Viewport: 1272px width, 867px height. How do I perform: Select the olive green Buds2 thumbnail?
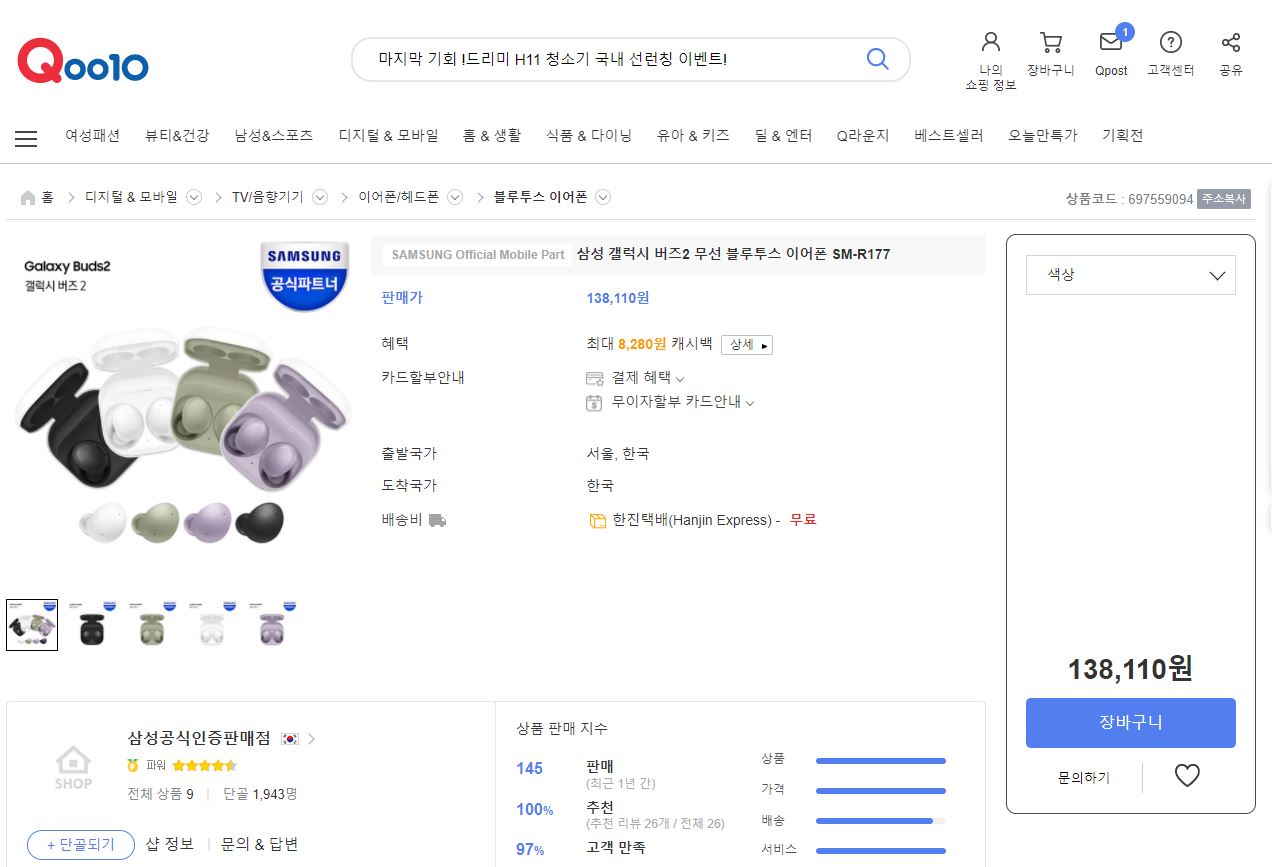tap(152, 625)
